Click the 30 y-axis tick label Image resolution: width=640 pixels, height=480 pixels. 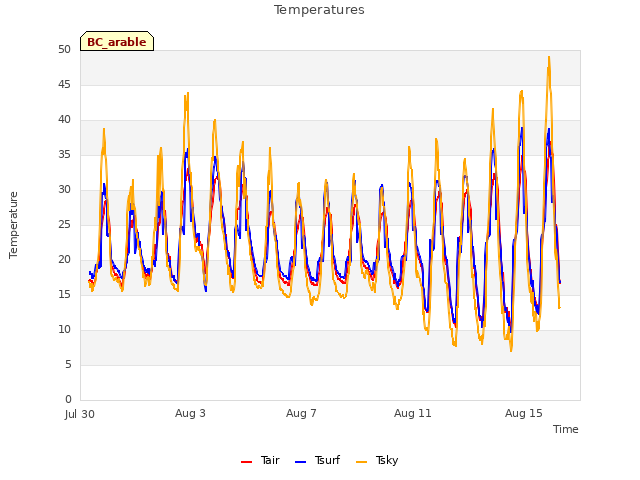click(x=64, y=189)
